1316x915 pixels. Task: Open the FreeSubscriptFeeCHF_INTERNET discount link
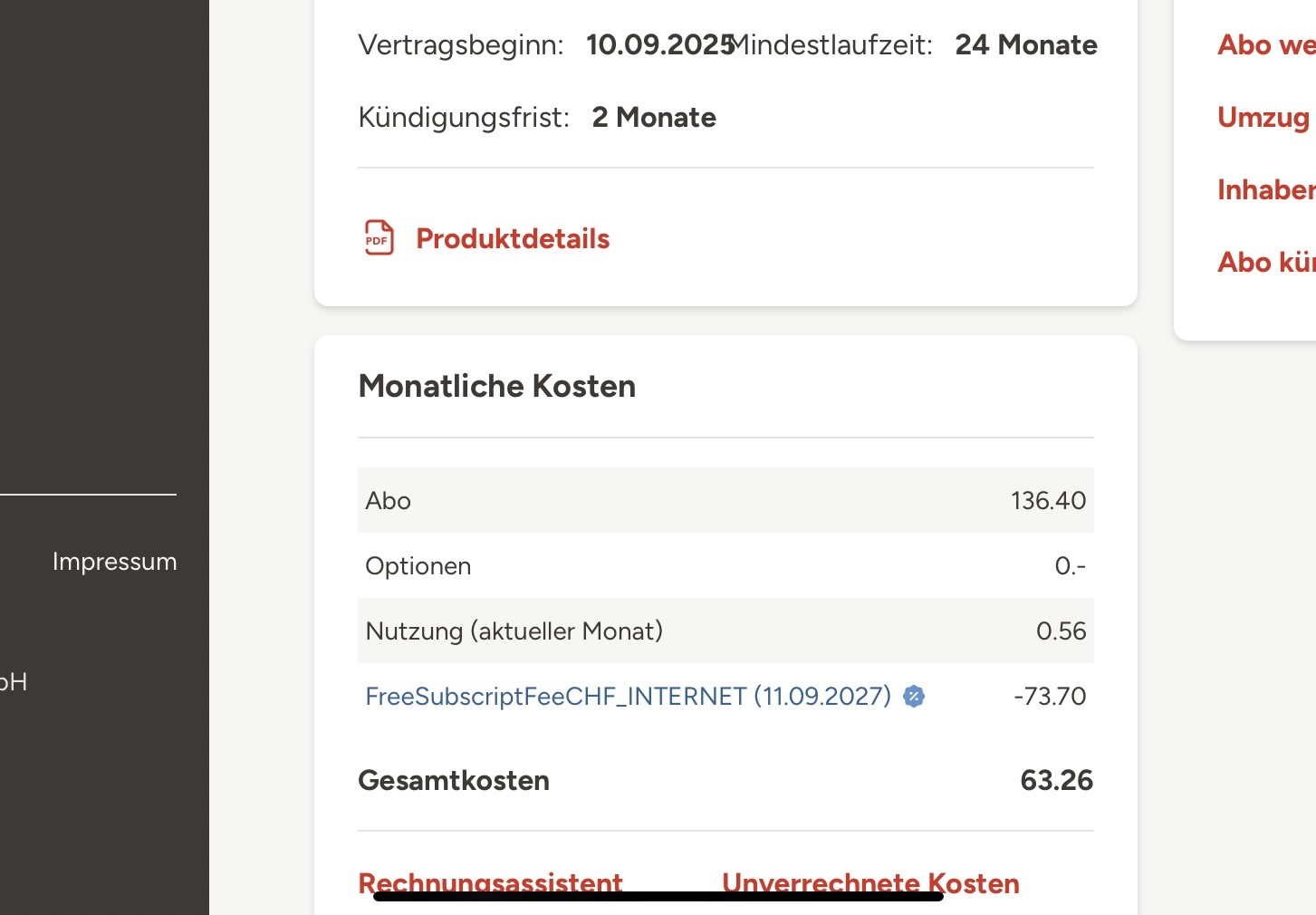pyautogui.click(x=628, y=697)
